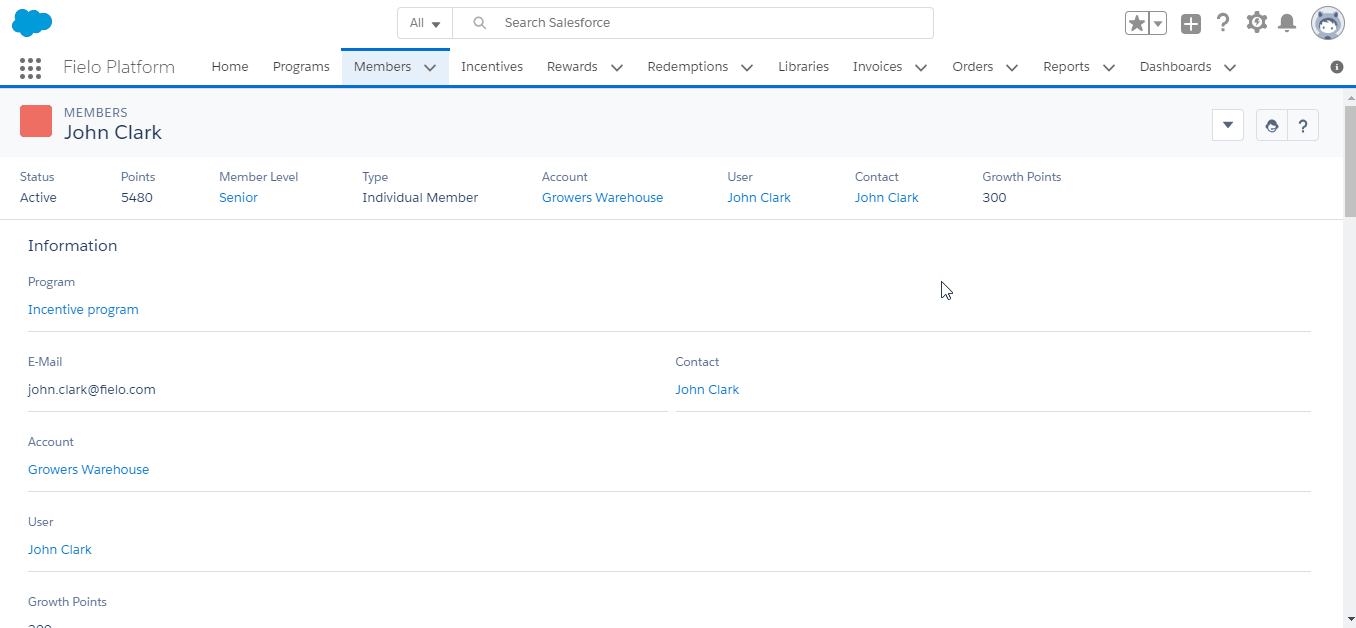This screenshot has height=628, width=1356.
Task: Expand the Dashboards tab chevron
Action: point(1230,67)
